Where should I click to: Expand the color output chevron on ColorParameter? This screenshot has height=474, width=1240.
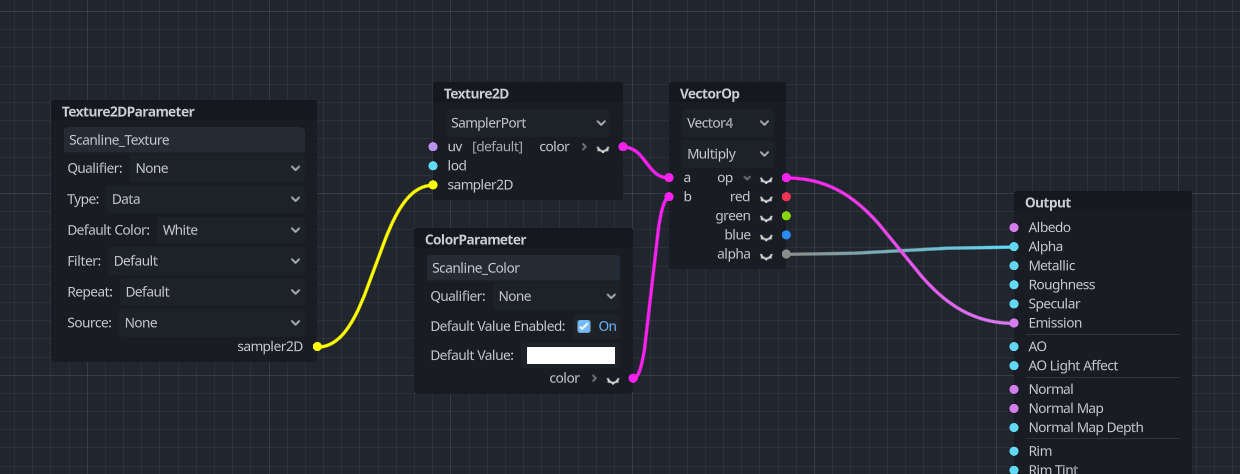(612, 379)
